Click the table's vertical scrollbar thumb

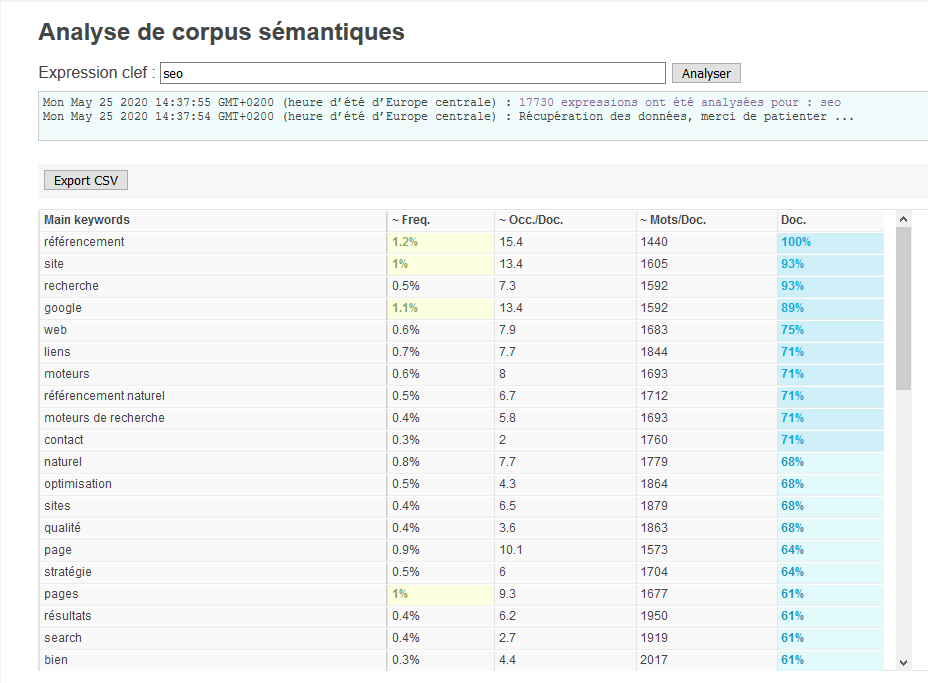click(x=903, y=308)
